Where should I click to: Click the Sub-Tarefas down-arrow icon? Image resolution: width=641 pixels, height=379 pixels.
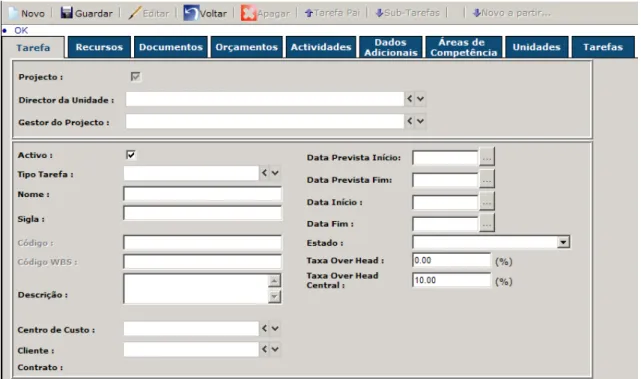point(379,13)
